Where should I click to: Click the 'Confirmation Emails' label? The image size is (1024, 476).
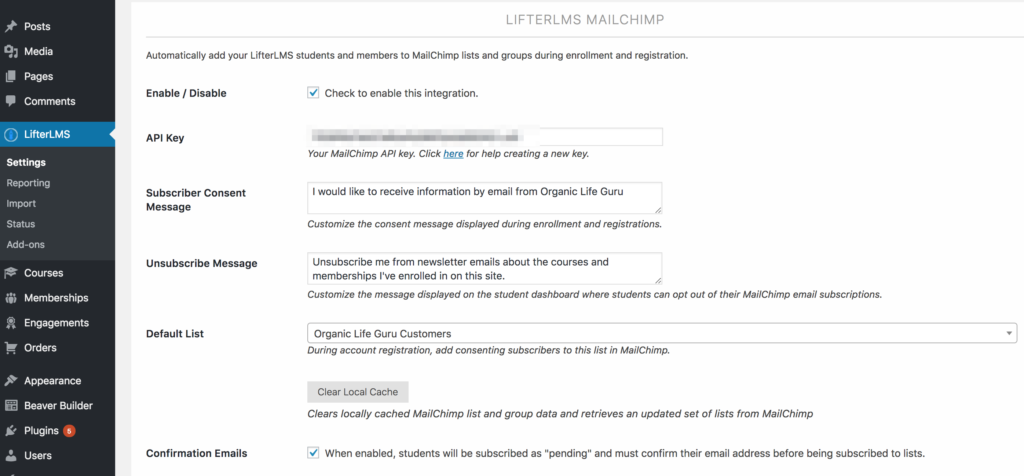click(x=197, y=453)
